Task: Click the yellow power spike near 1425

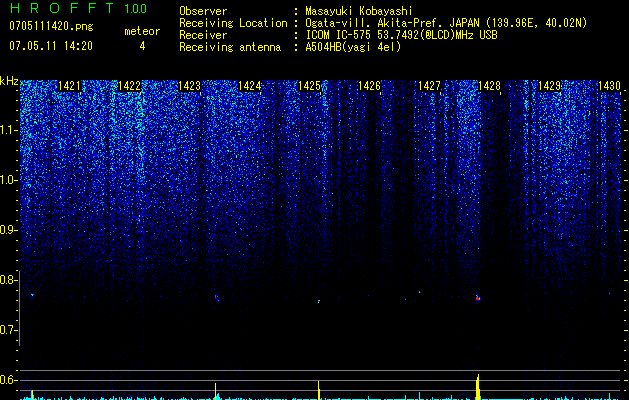Action: click(x=319, y=390)
